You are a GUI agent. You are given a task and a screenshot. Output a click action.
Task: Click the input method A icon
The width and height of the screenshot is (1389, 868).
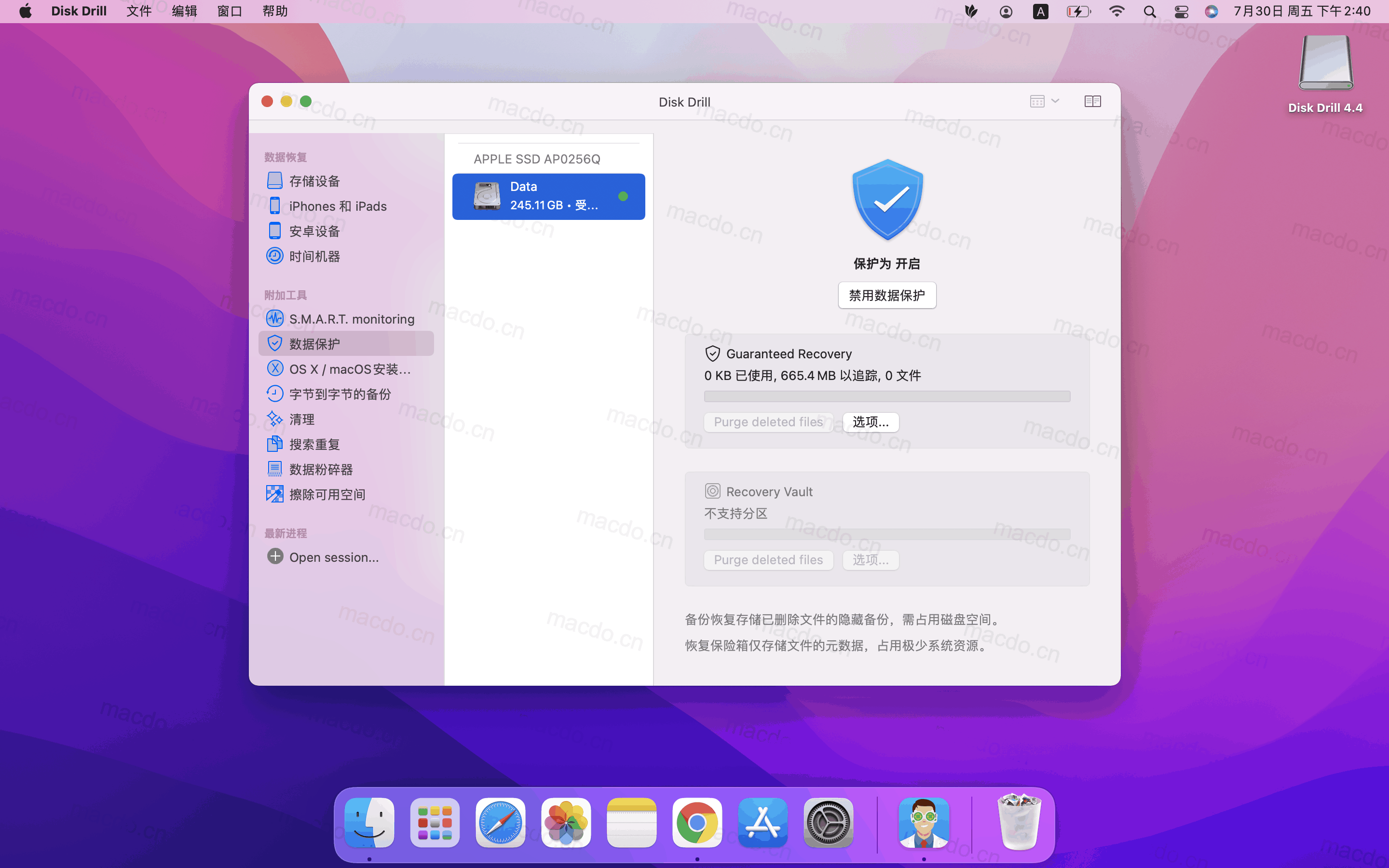pos(1041,12)
